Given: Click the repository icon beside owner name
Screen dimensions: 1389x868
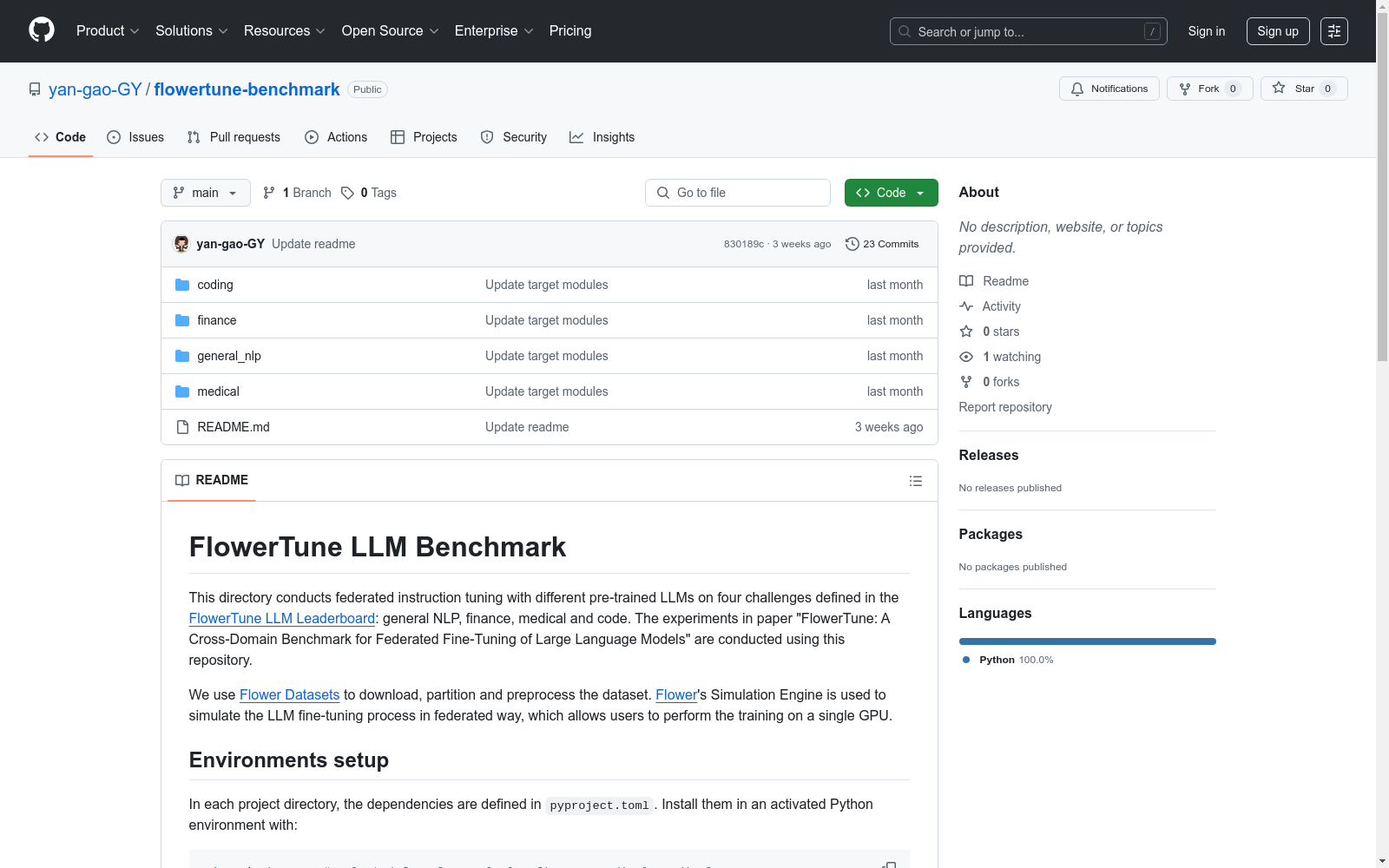Looking at the screenshot, I should [x=35, y=89].
